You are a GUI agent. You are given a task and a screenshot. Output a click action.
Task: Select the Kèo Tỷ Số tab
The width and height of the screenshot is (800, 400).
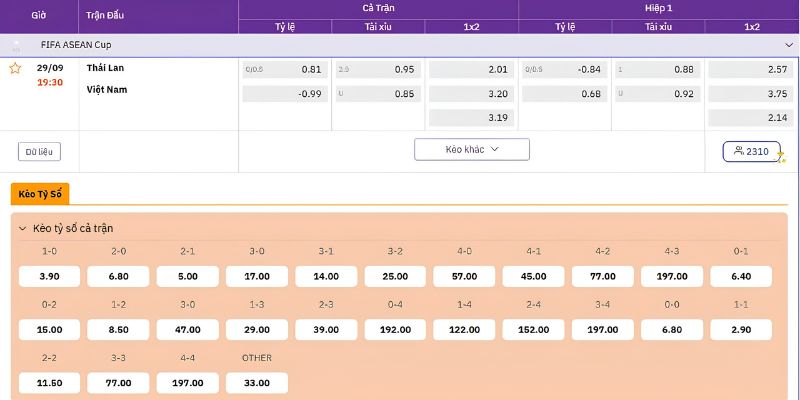tap(40, 194)
